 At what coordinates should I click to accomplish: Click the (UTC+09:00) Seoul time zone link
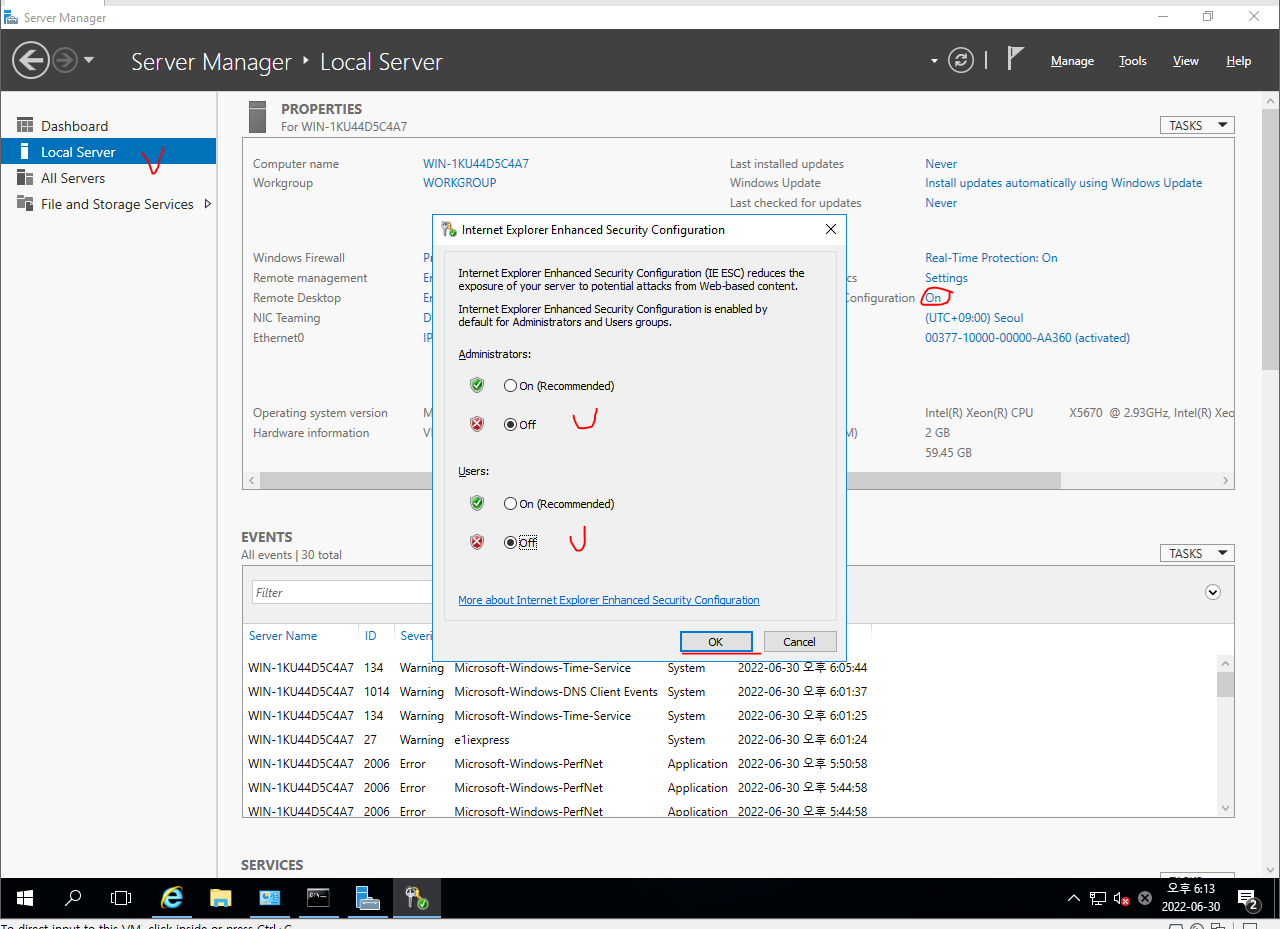974,318
